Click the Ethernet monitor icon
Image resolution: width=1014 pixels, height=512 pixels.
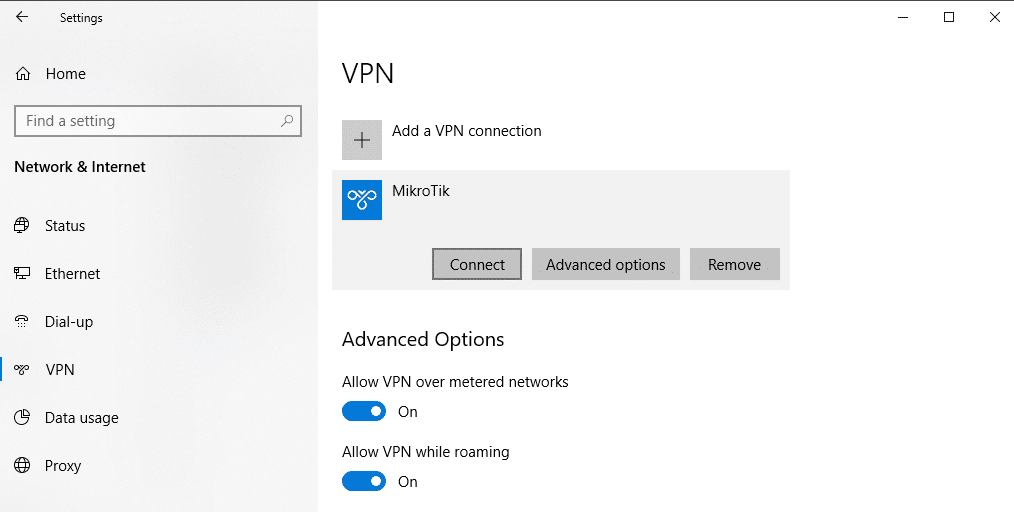click(22, 274)
